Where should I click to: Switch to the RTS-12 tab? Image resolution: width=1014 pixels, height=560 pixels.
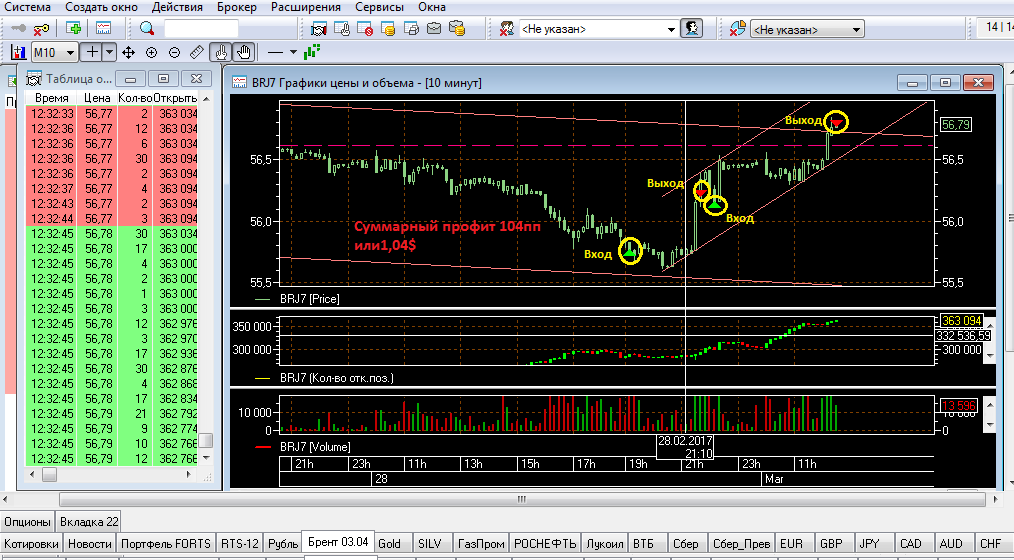(x=239, y=544)
